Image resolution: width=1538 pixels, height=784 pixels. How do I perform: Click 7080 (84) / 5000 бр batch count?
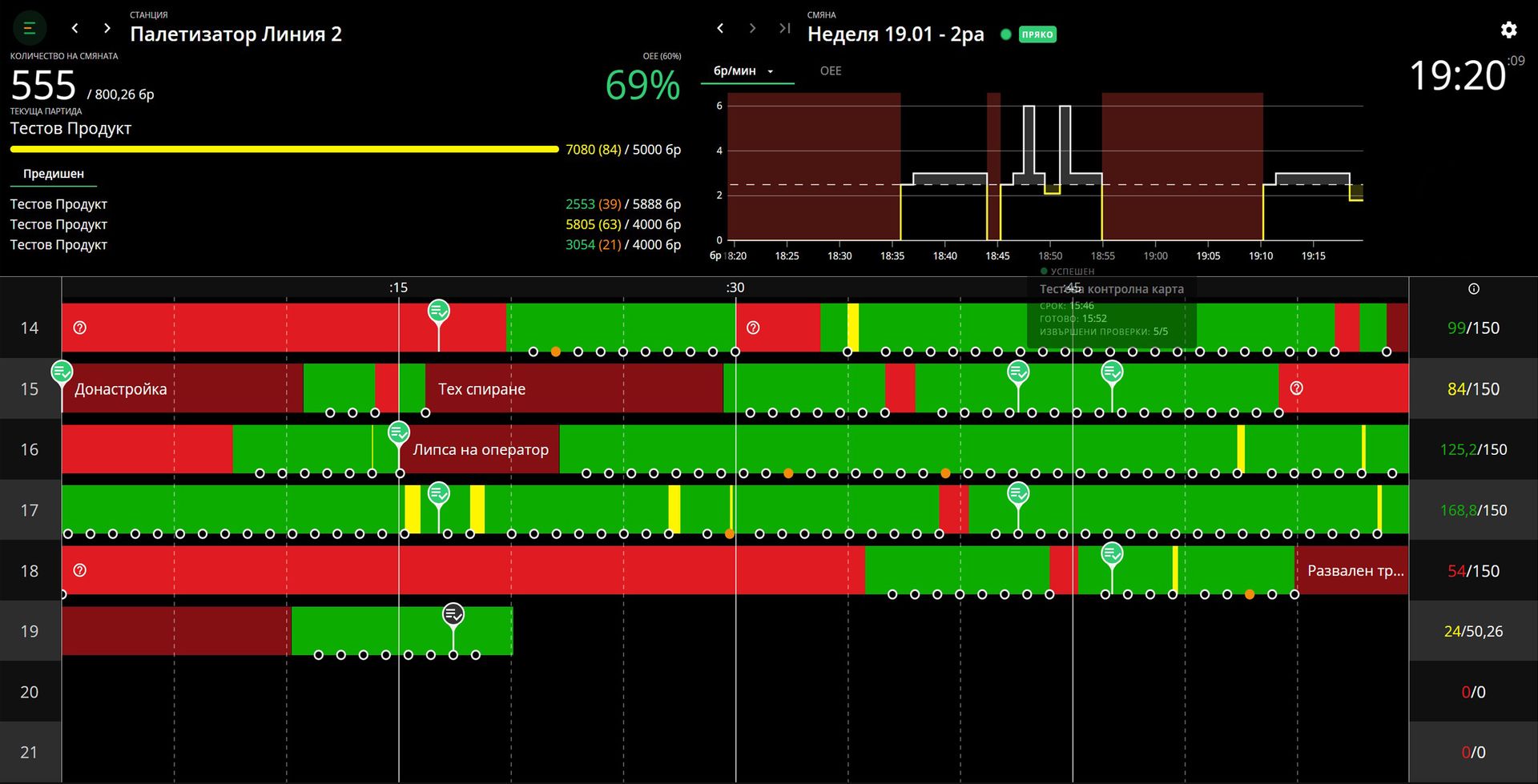(x=623, y=150)
